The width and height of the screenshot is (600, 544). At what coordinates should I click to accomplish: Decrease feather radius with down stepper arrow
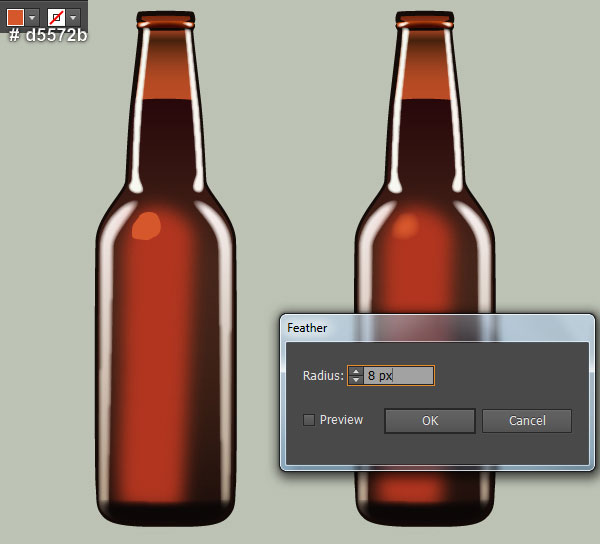pos(356,379)
